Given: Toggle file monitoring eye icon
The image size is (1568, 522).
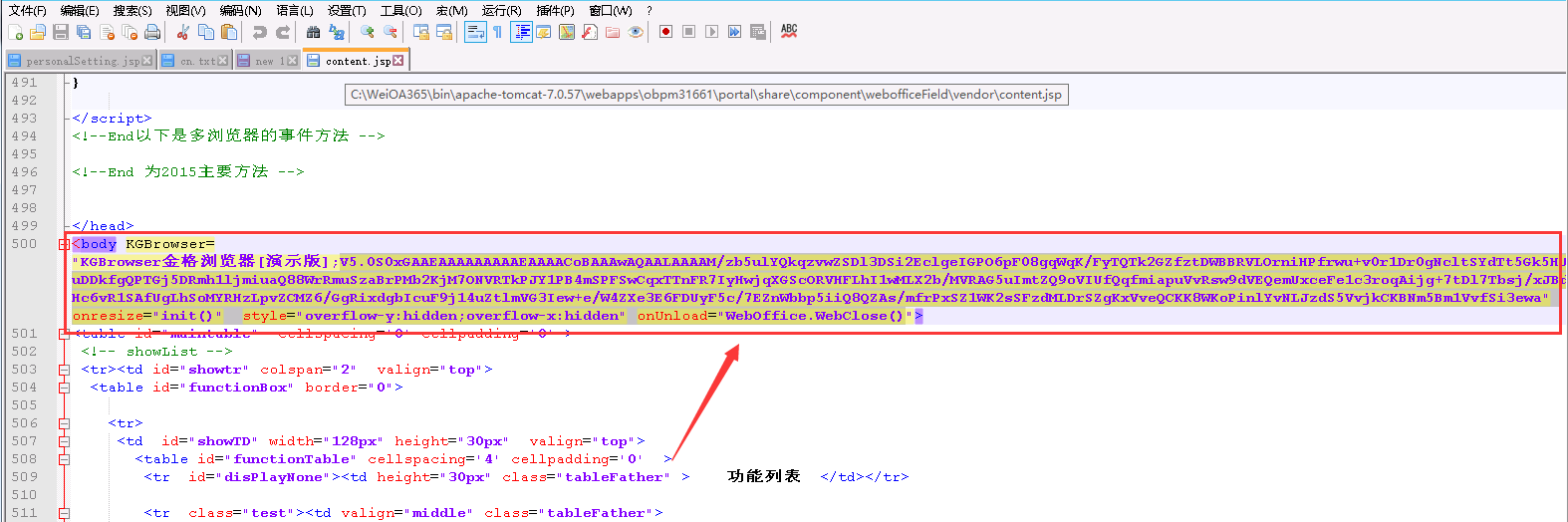Looking at the screenshot, I should [x=636, y=32].
